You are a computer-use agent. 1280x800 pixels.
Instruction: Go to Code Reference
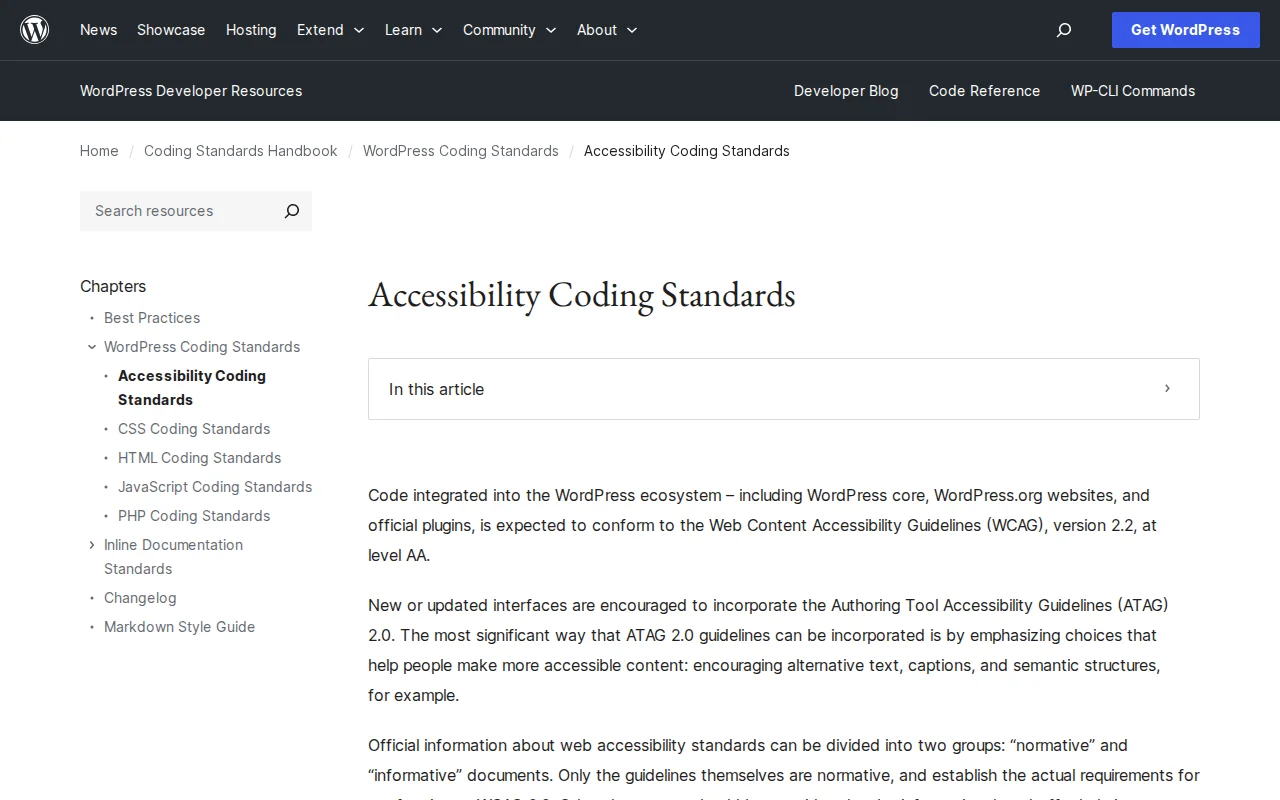coord(984,91)
